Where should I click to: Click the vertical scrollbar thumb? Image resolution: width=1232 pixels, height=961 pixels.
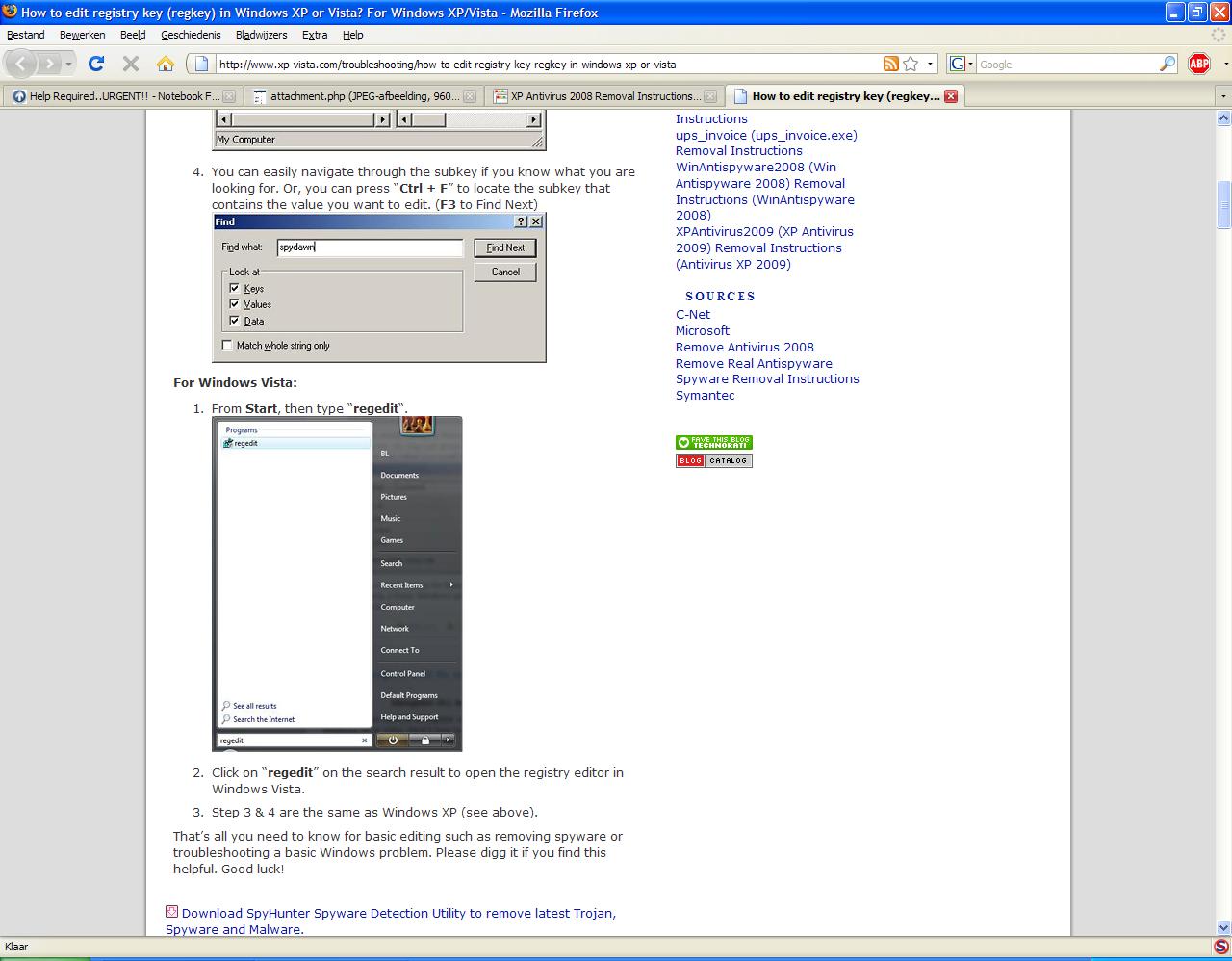pyautogui.click(x=1223, y=204)
